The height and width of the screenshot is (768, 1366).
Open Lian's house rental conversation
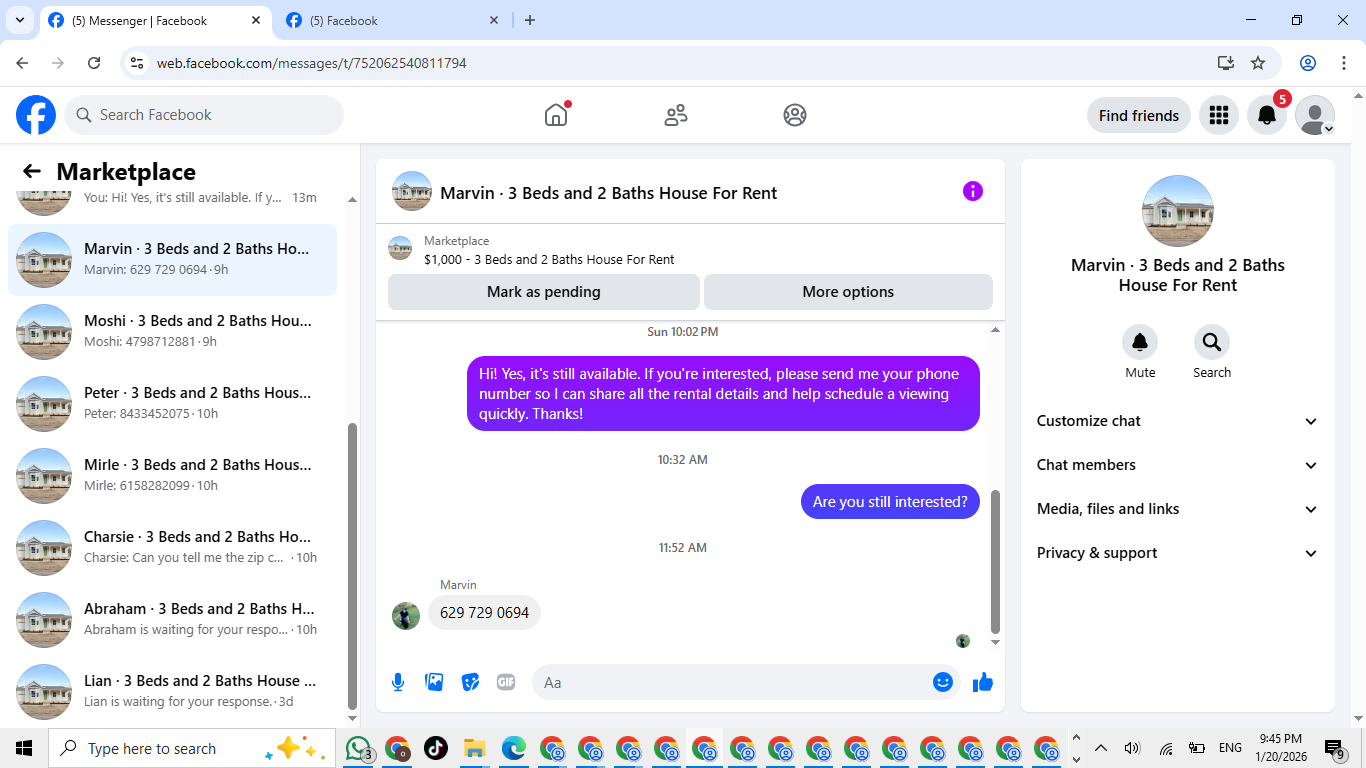[172, 692]
